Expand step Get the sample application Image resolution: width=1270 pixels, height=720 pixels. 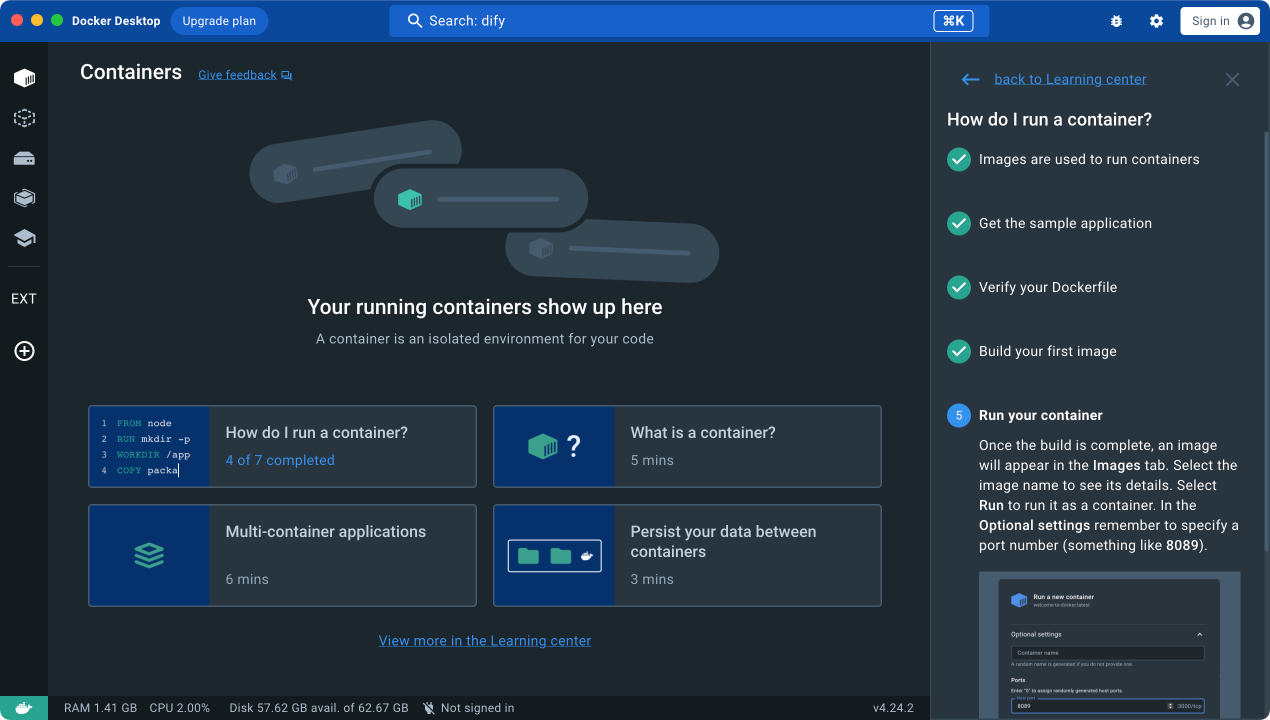1065,223
